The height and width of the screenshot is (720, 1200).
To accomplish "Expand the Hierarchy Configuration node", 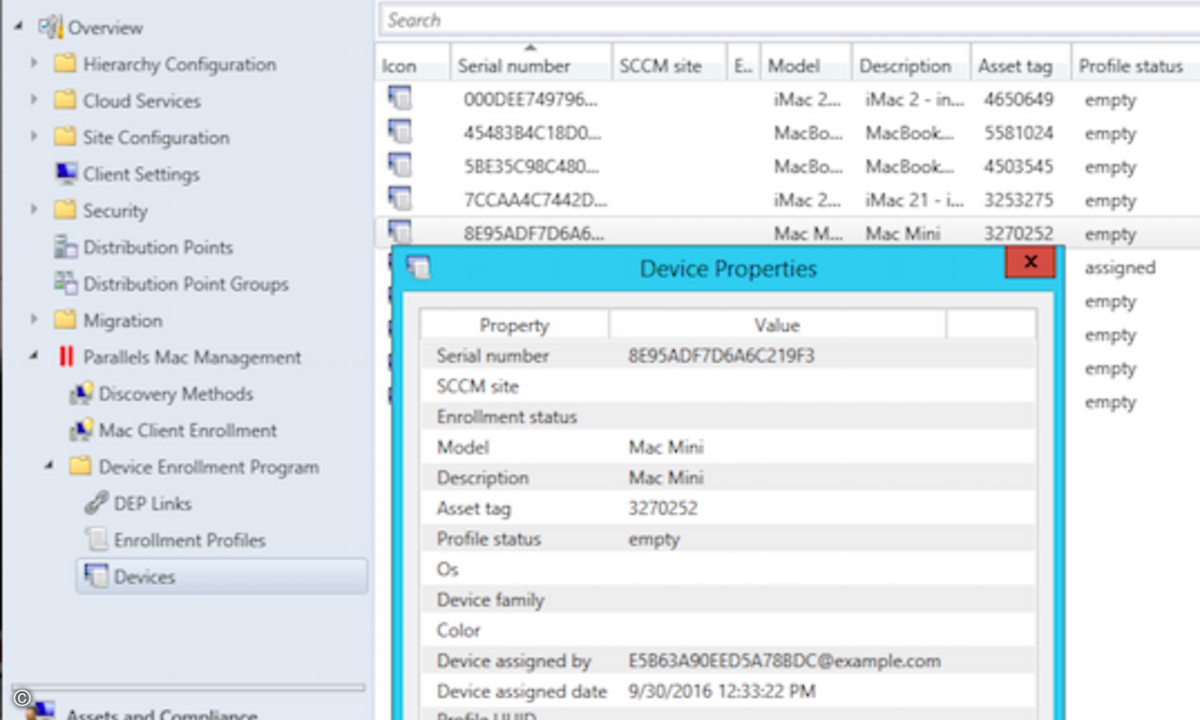I will pos(35,64).
